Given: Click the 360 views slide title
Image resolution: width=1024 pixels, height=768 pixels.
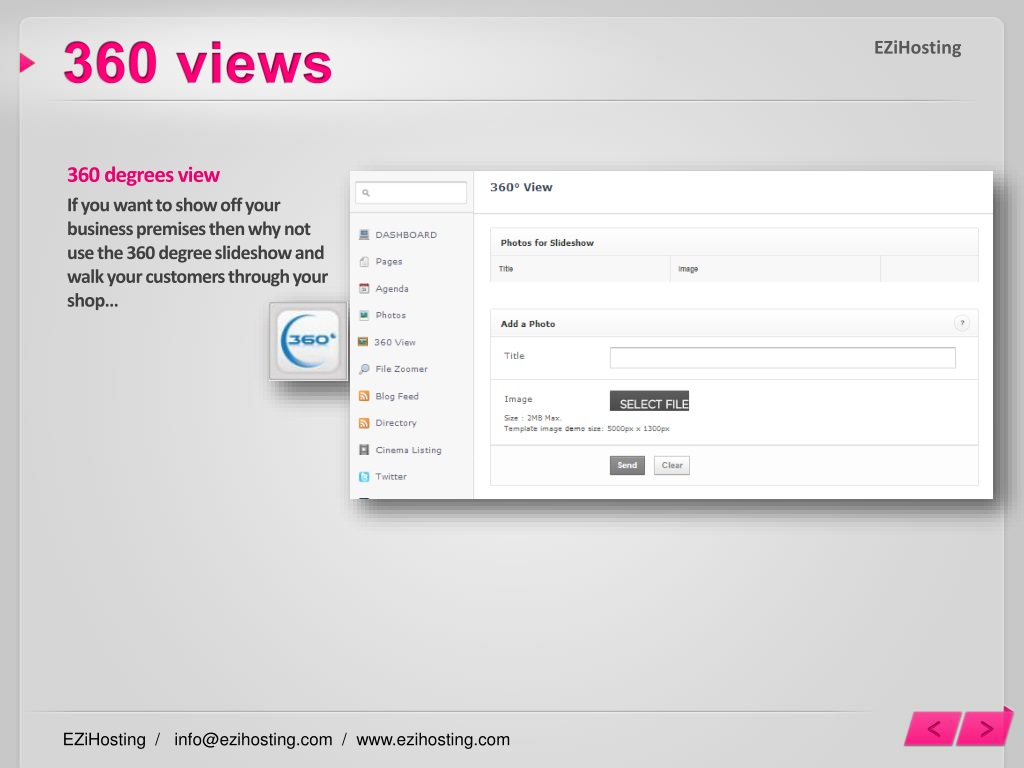Looking at the screenshot, I should pos(197,63).
